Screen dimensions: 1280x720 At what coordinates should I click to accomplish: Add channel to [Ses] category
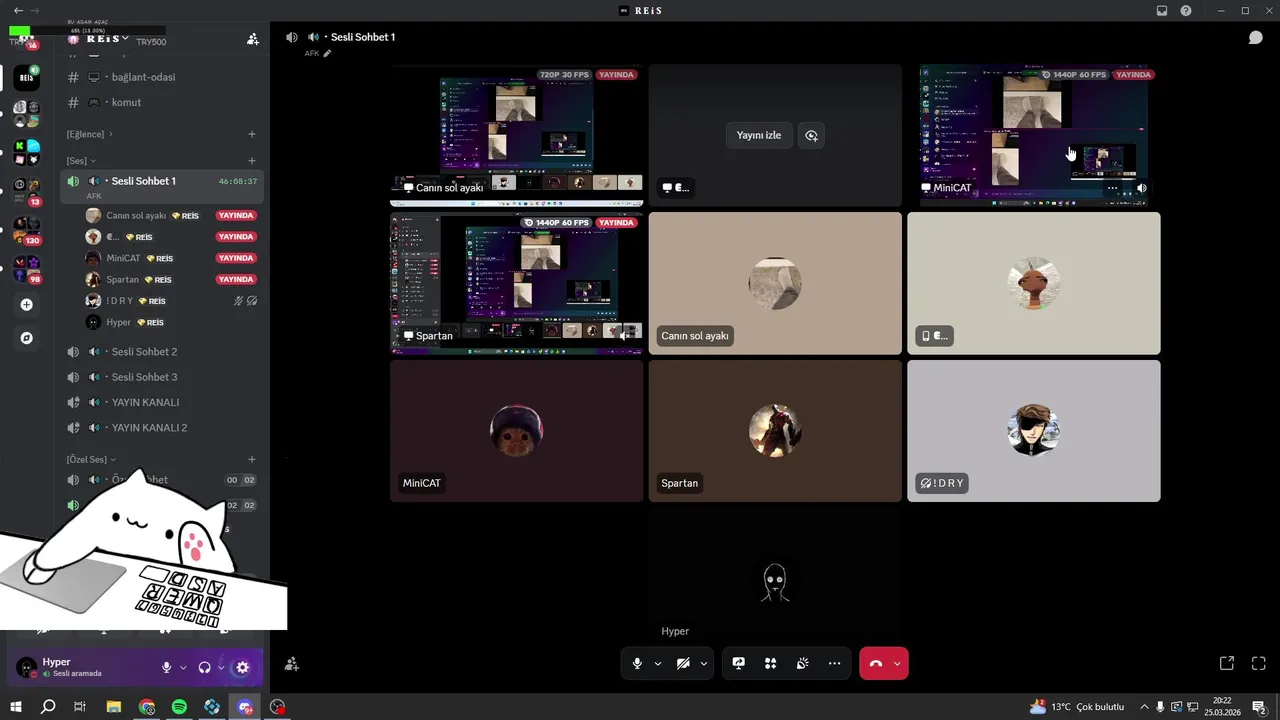tap(252, 161)
